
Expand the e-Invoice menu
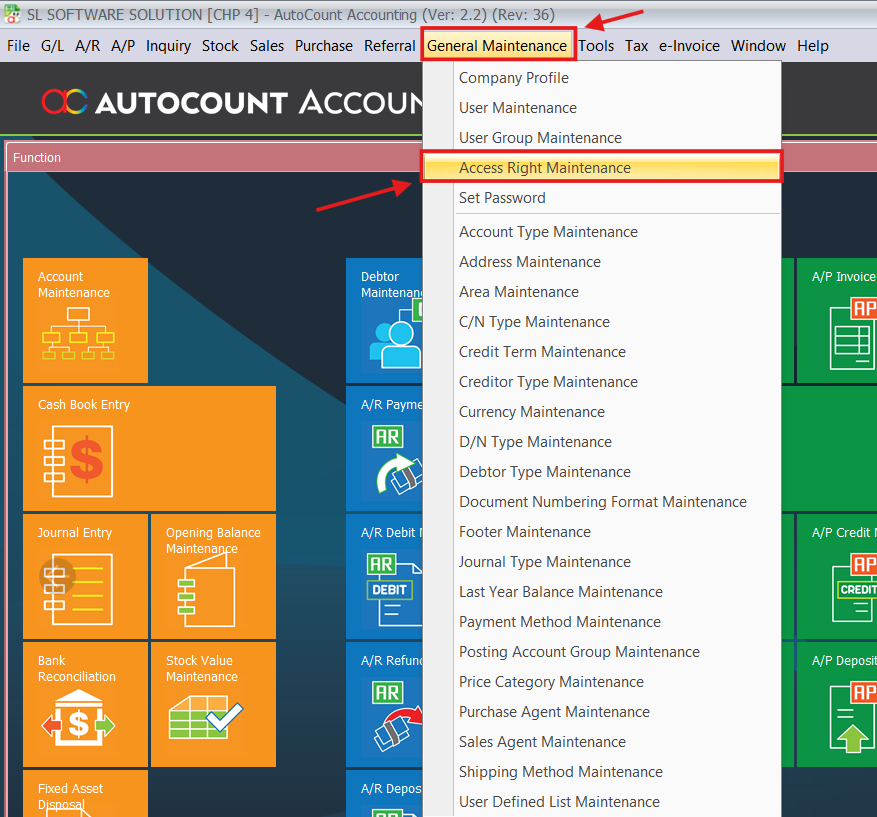[x=689, y=46]
